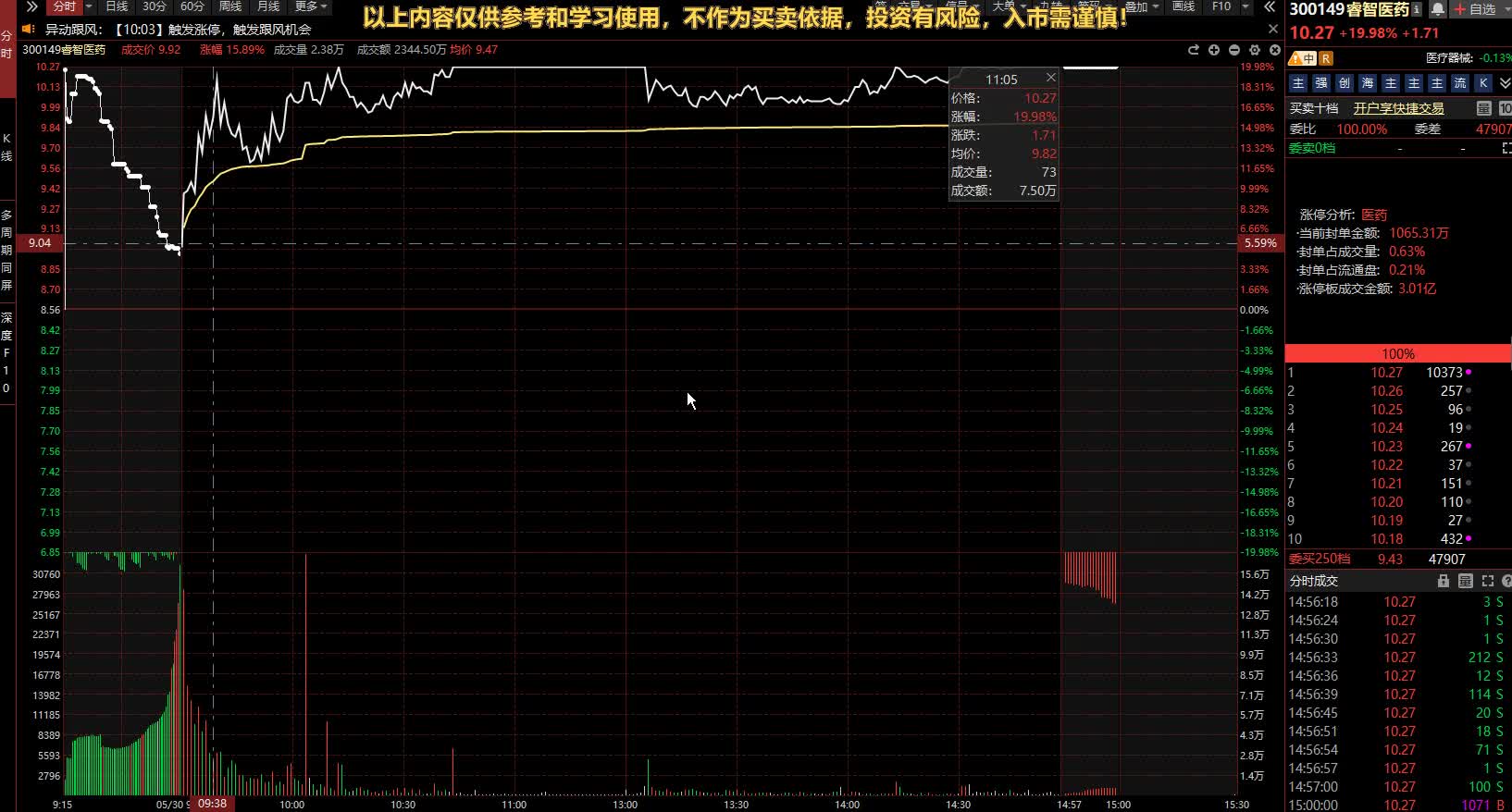Open help icon in 分时成交 header
Viewport: 1512px width, 812px height.
(1506, 581)
